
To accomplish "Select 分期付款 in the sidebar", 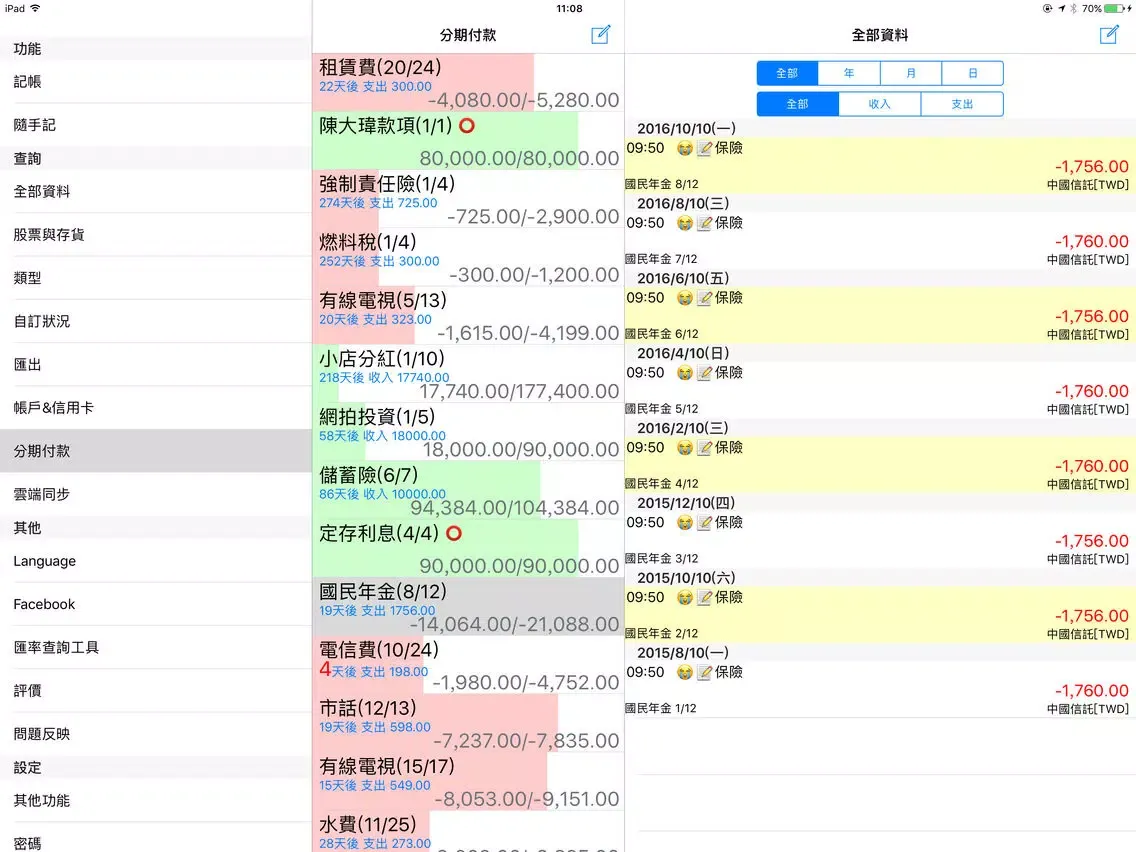I will [x=156, y=451].
